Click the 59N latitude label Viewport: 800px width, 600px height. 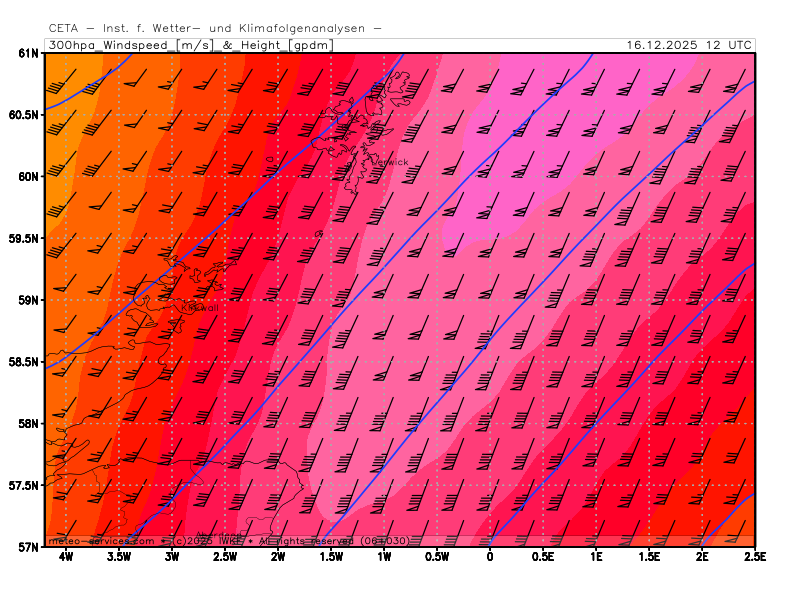coord(28,300)
